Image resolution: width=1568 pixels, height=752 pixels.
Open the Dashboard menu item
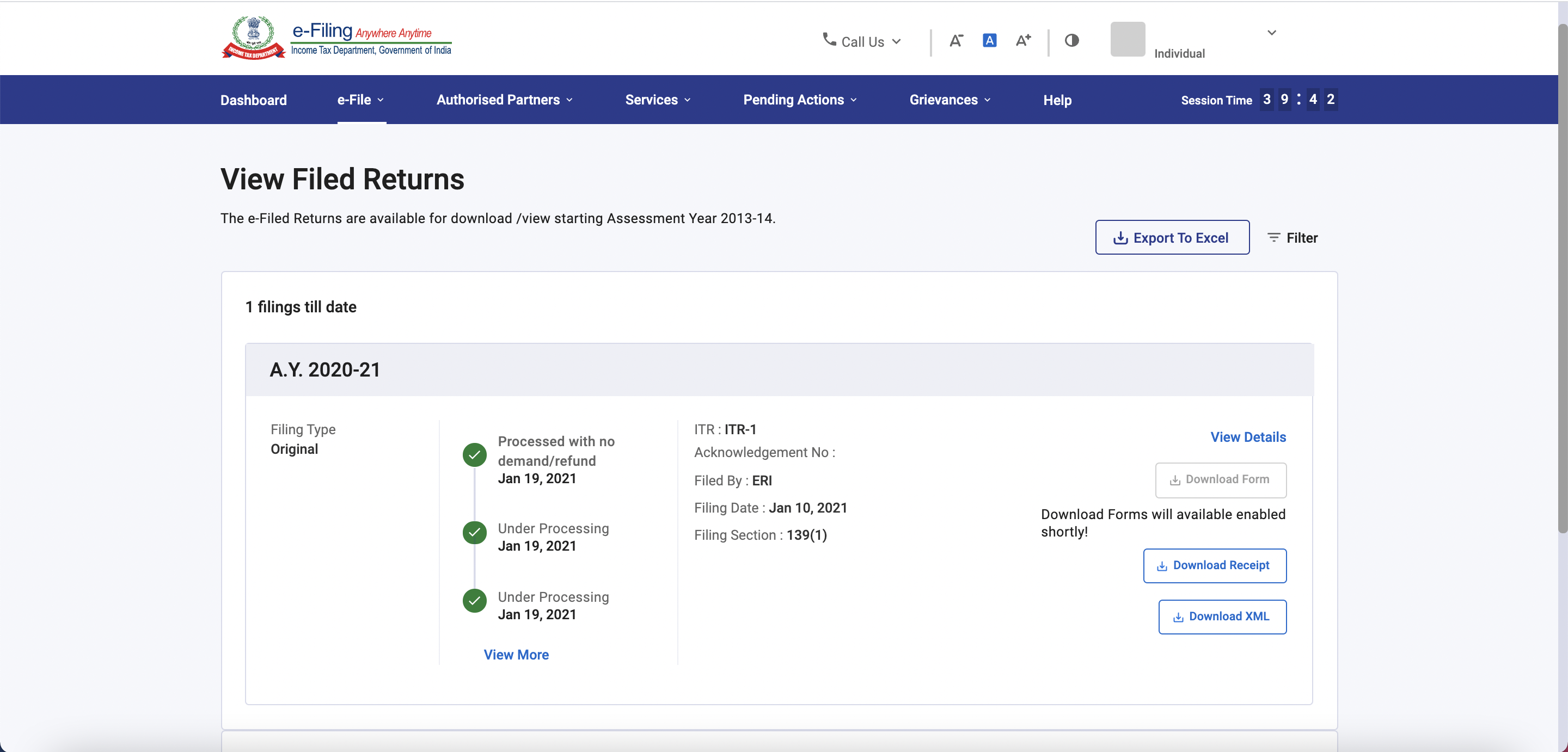tap(253, 100)
